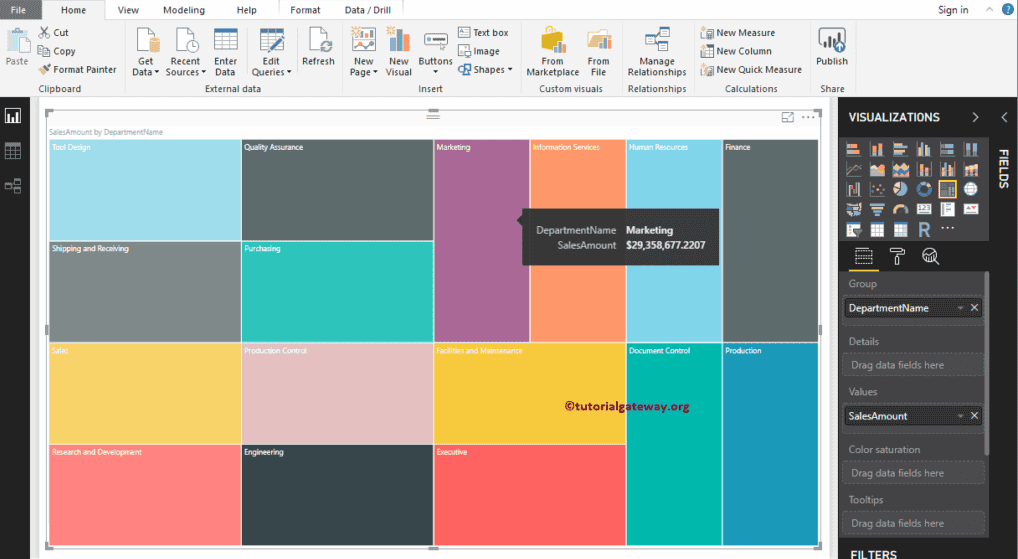Switch to Relationships view in sidebar
Viewport: 1018px width, 559px height.
[x=13, y=186]
